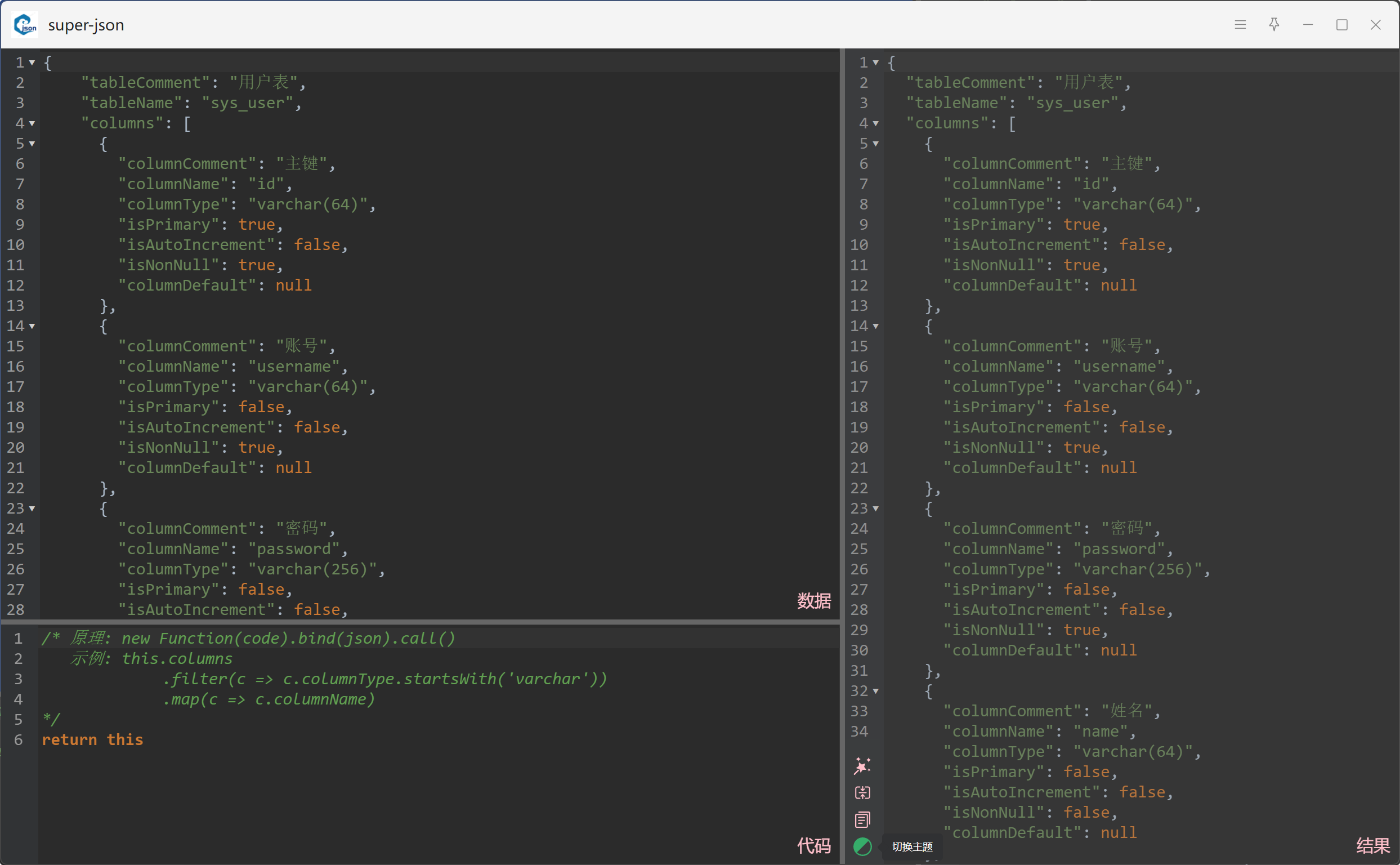Fold line 32 object in result panel
The image size is (1400, 865).
click(x=875, y=691)
